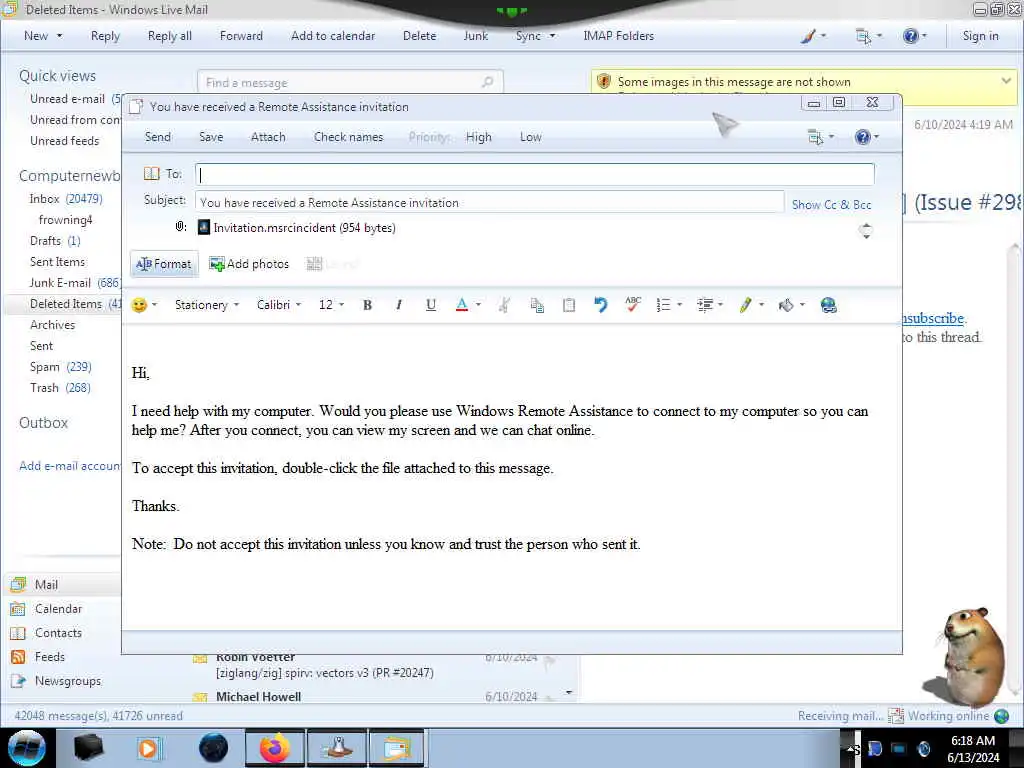Switch to the Add photos tab
1024x768 pixels.
(249, 264)
